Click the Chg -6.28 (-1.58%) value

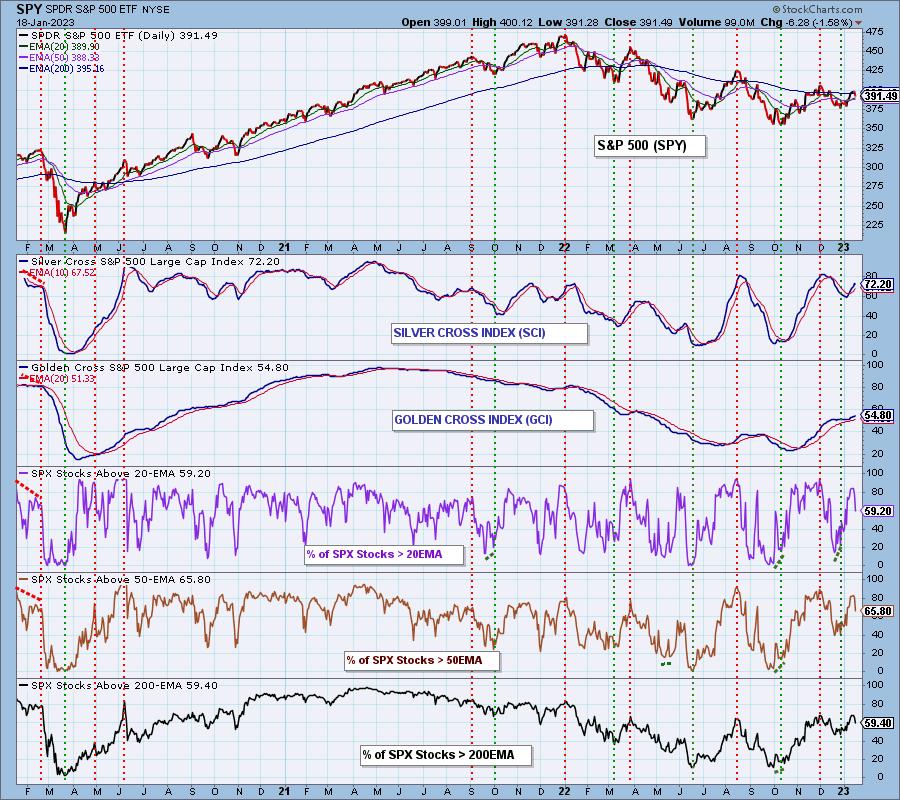806,22
